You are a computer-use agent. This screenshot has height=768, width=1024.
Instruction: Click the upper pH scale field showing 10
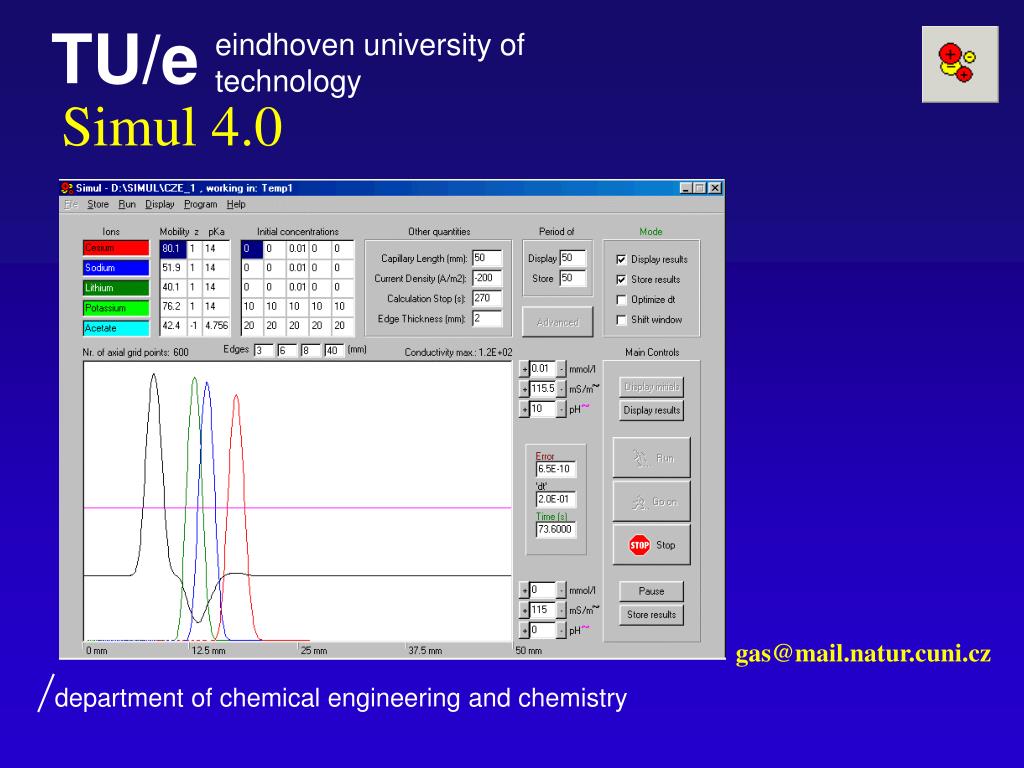[x=543, y=409]
